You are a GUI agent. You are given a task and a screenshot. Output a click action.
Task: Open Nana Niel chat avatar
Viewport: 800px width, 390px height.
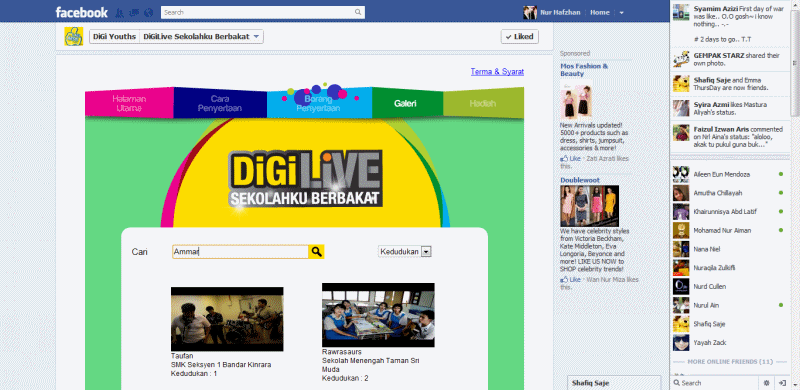pyautogui.click(x=681, y=249)
